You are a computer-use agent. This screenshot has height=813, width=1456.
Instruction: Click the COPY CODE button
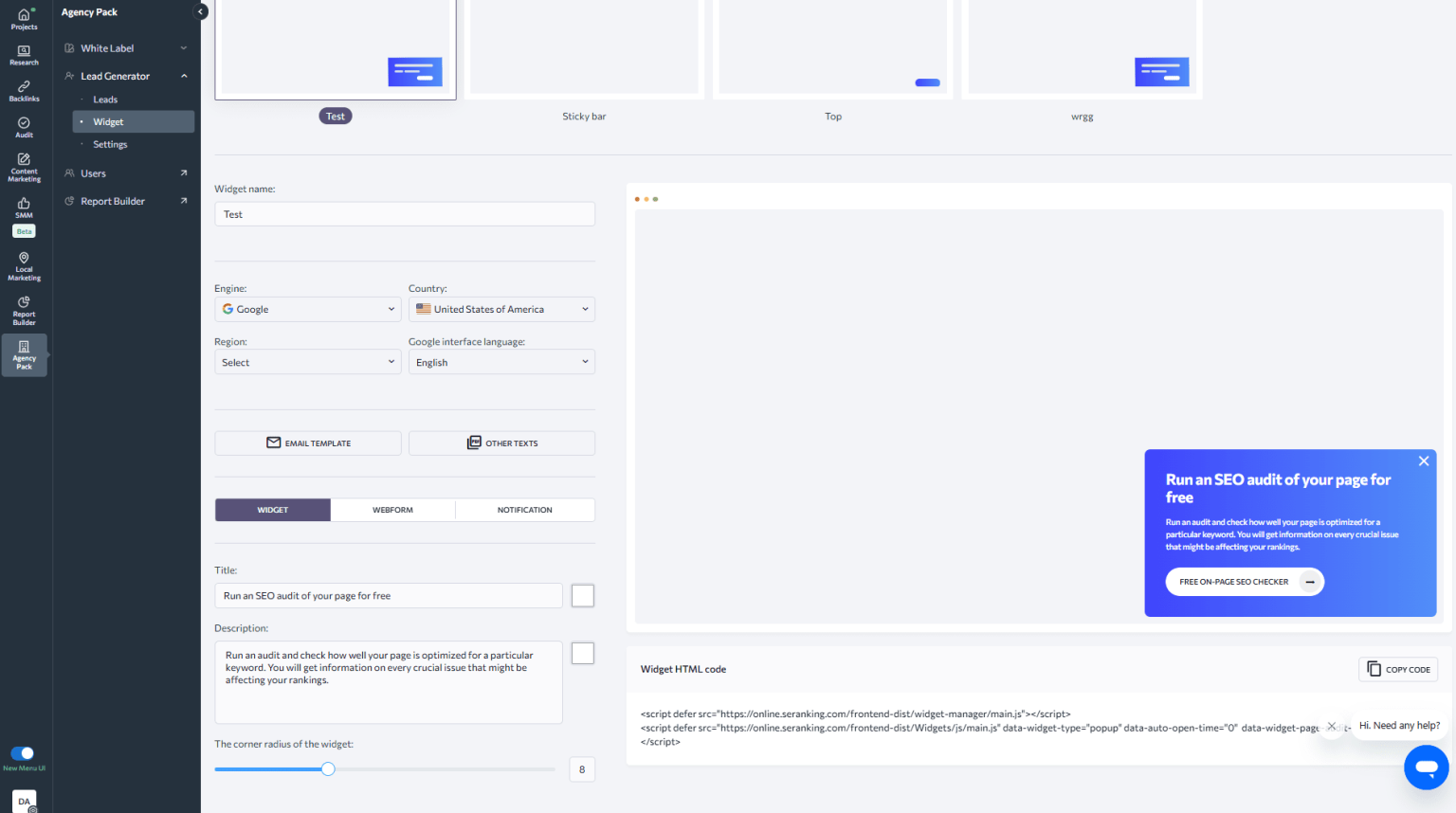(1398, 669)
